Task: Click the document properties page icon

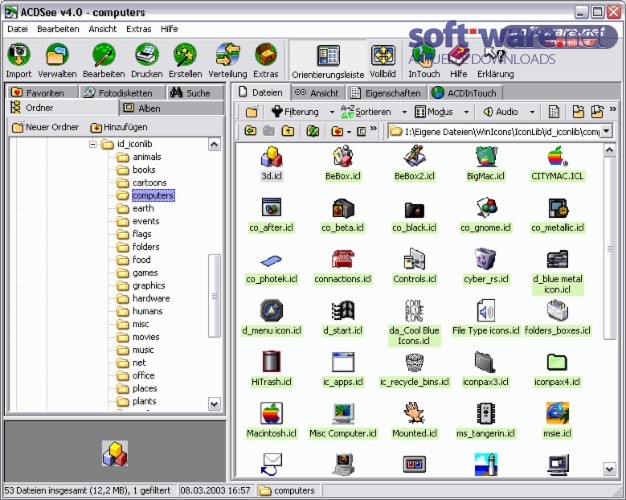Action: [x=554, y=112]
